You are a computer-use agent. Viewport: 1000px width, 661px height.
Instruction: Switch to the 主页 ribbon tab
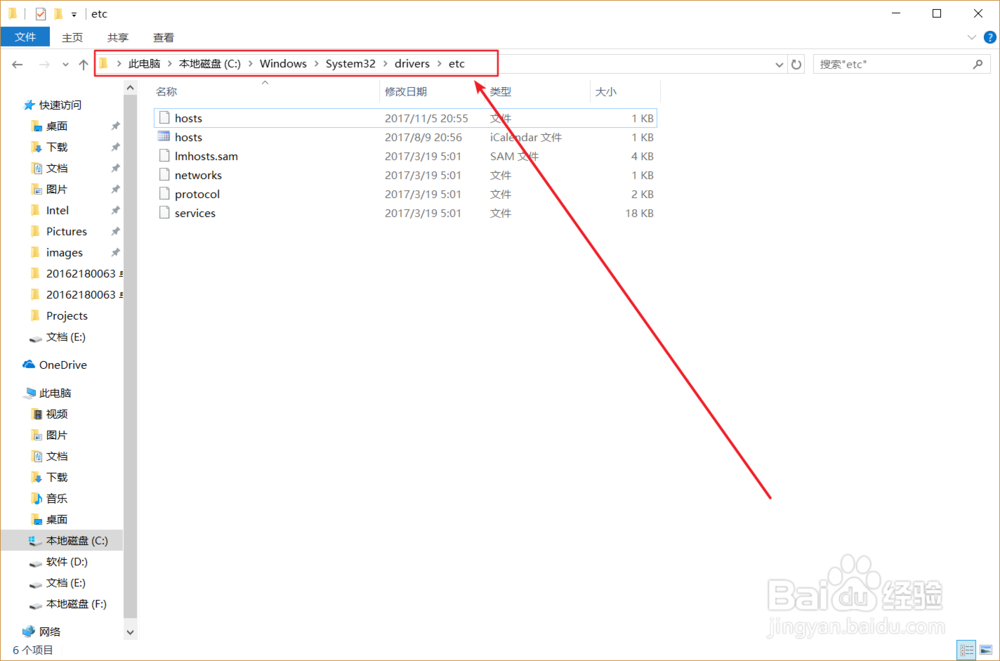(x=72, y=38)
